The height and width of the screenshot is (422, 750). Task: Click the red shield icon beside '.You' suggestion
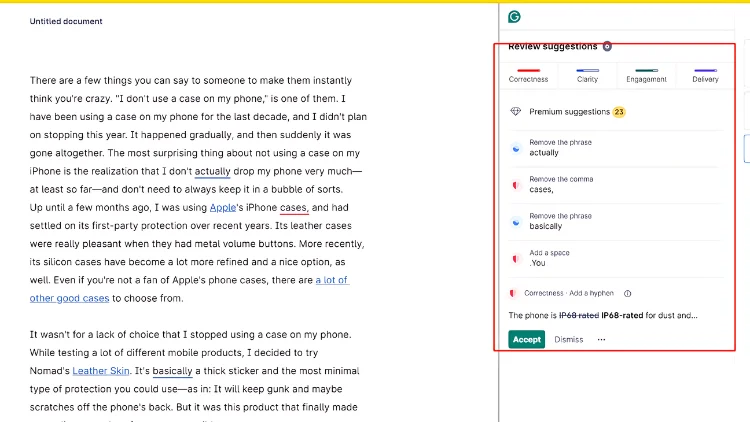(x=516, y=259)
